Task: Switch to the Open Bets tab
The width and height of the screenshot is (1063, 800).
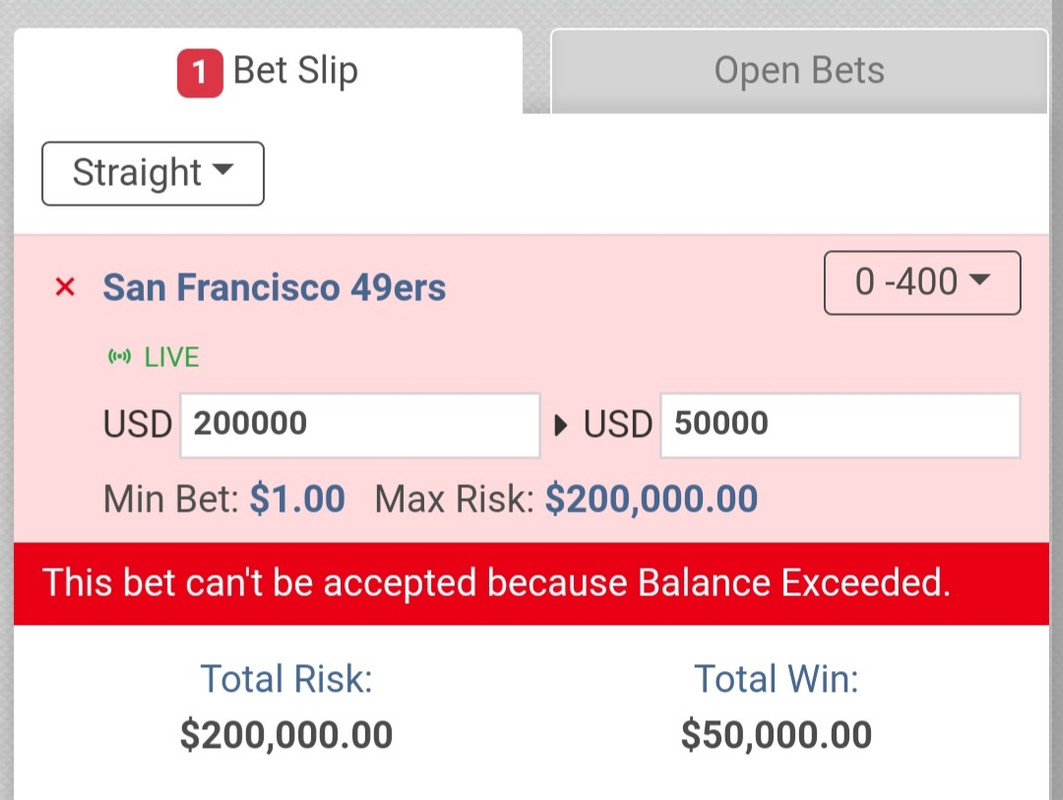Action: (x=799, y=71)
